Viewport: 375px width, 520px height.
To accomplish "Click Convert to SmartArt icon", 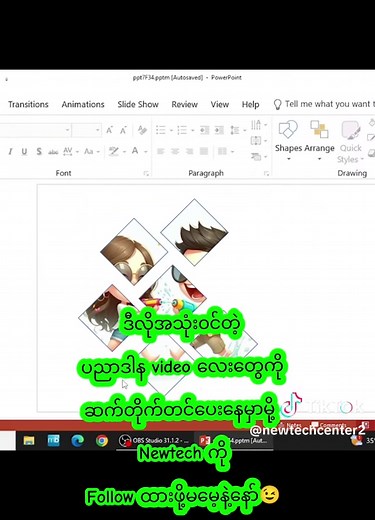I will 256,156.
